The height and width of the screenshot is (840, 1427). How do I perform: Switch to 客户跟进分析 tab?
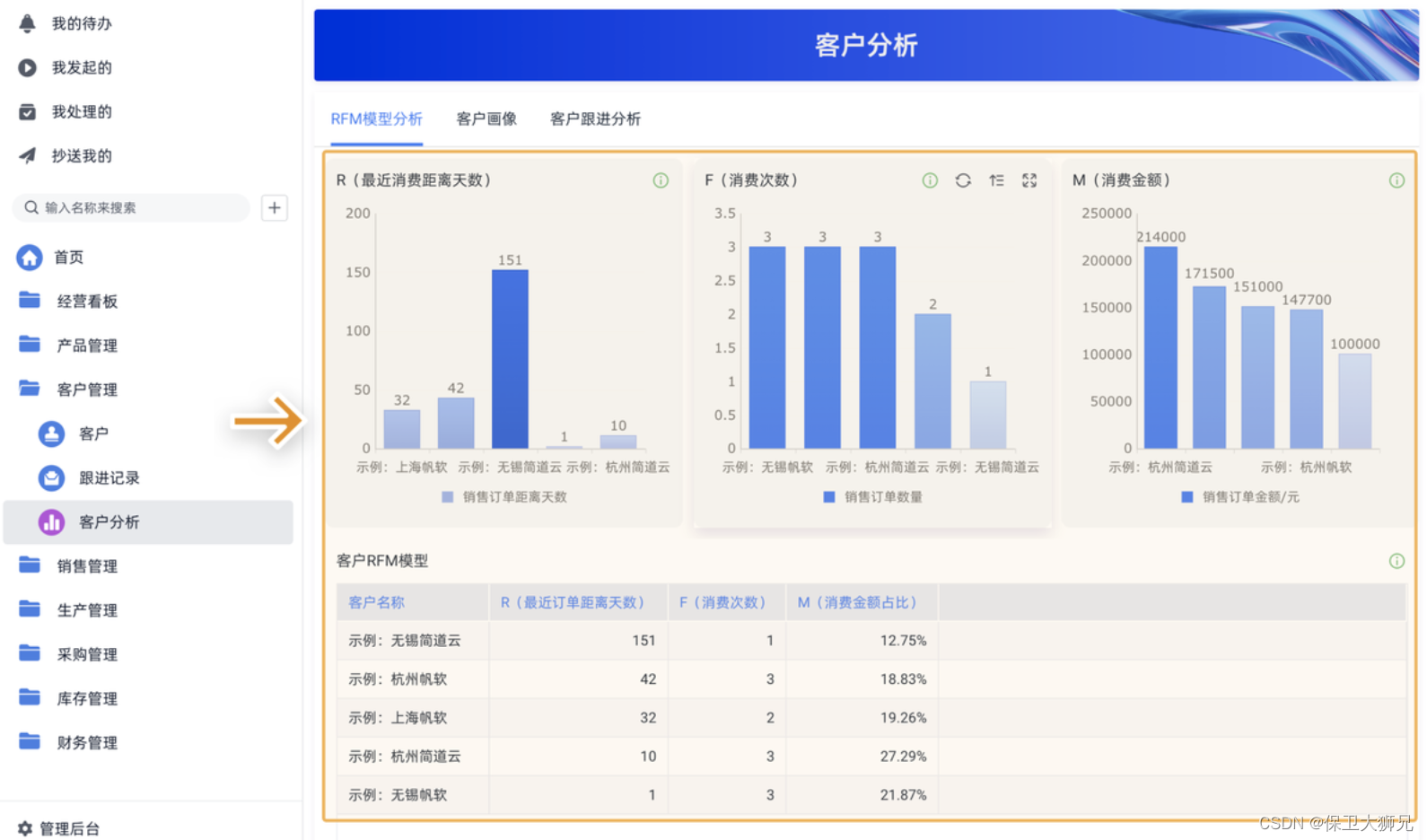coord(595,119)
